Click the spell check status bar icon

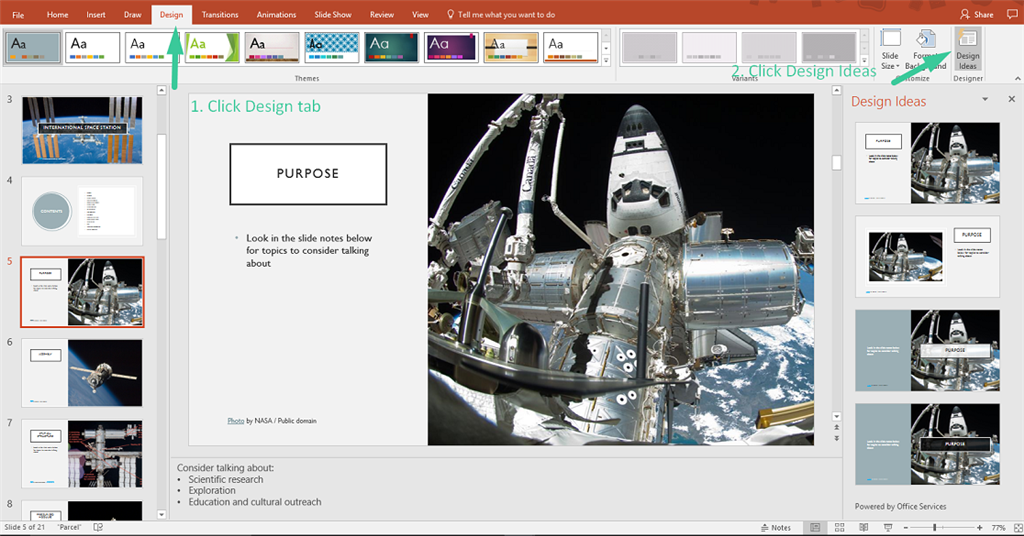click(x=98, y=527)
